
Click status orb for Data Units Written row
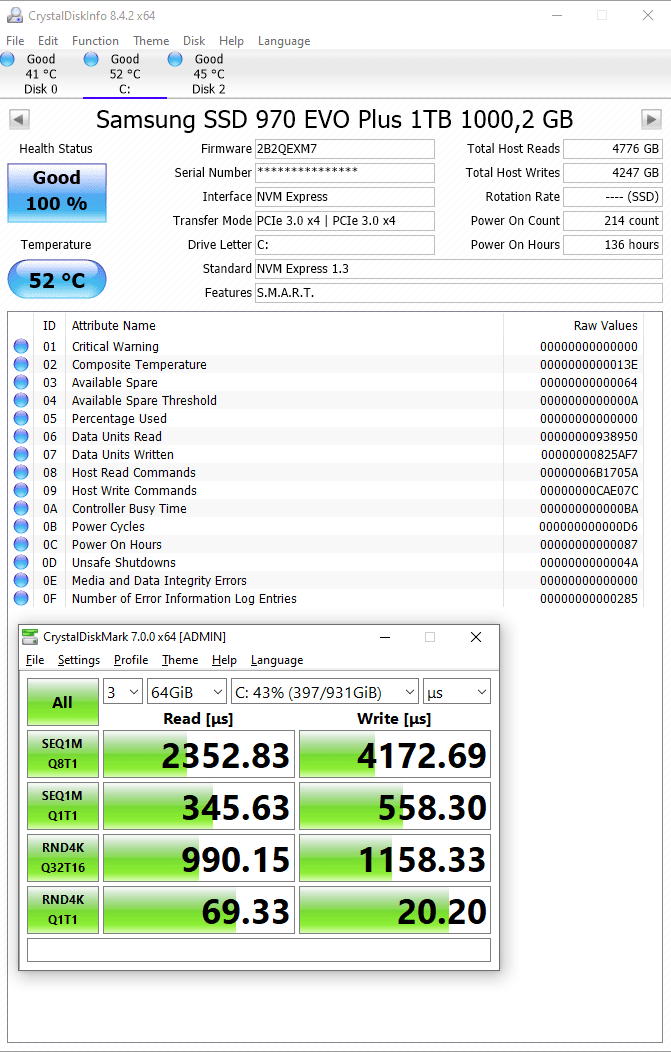click(21, 454)
